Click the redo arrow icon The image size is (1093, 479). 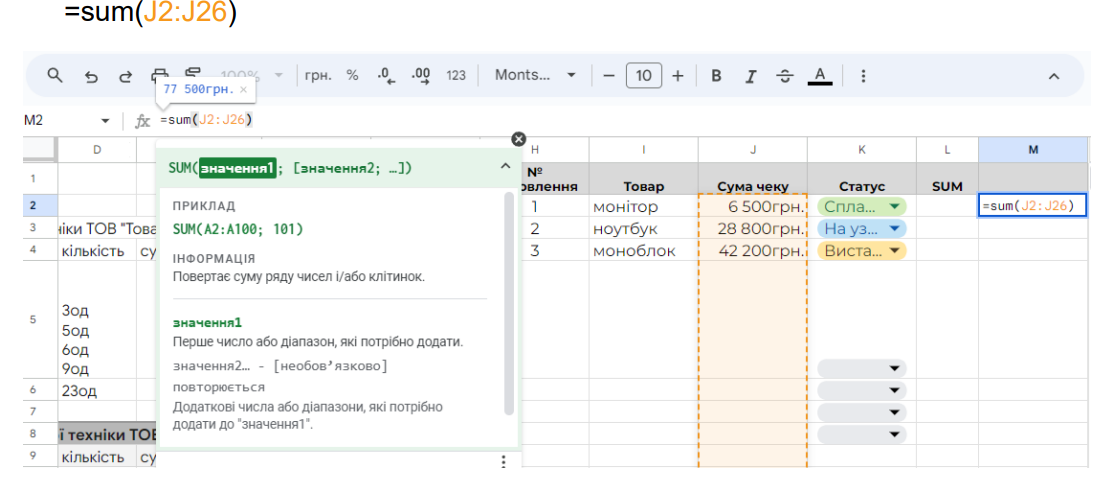(x=125, y=76)
